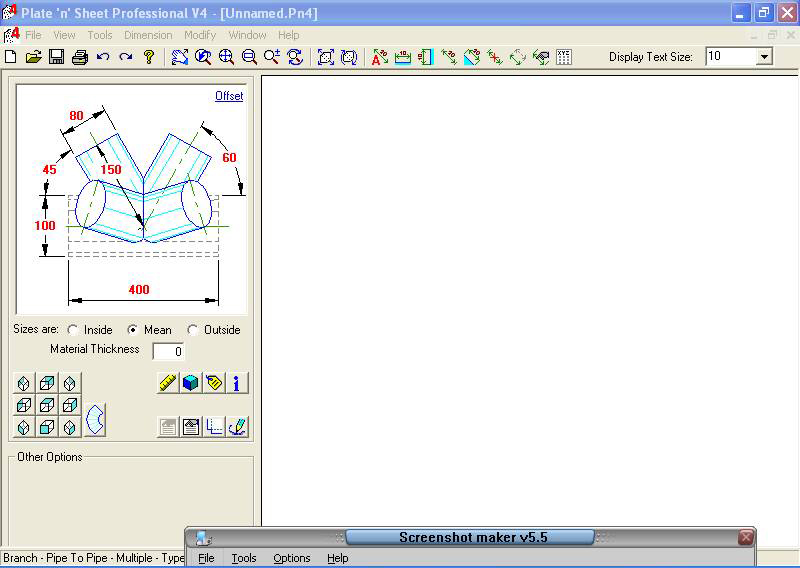Choose the front view cube with front face highlighted
Viewport: 800px width, 568px height.
[47, 427]
